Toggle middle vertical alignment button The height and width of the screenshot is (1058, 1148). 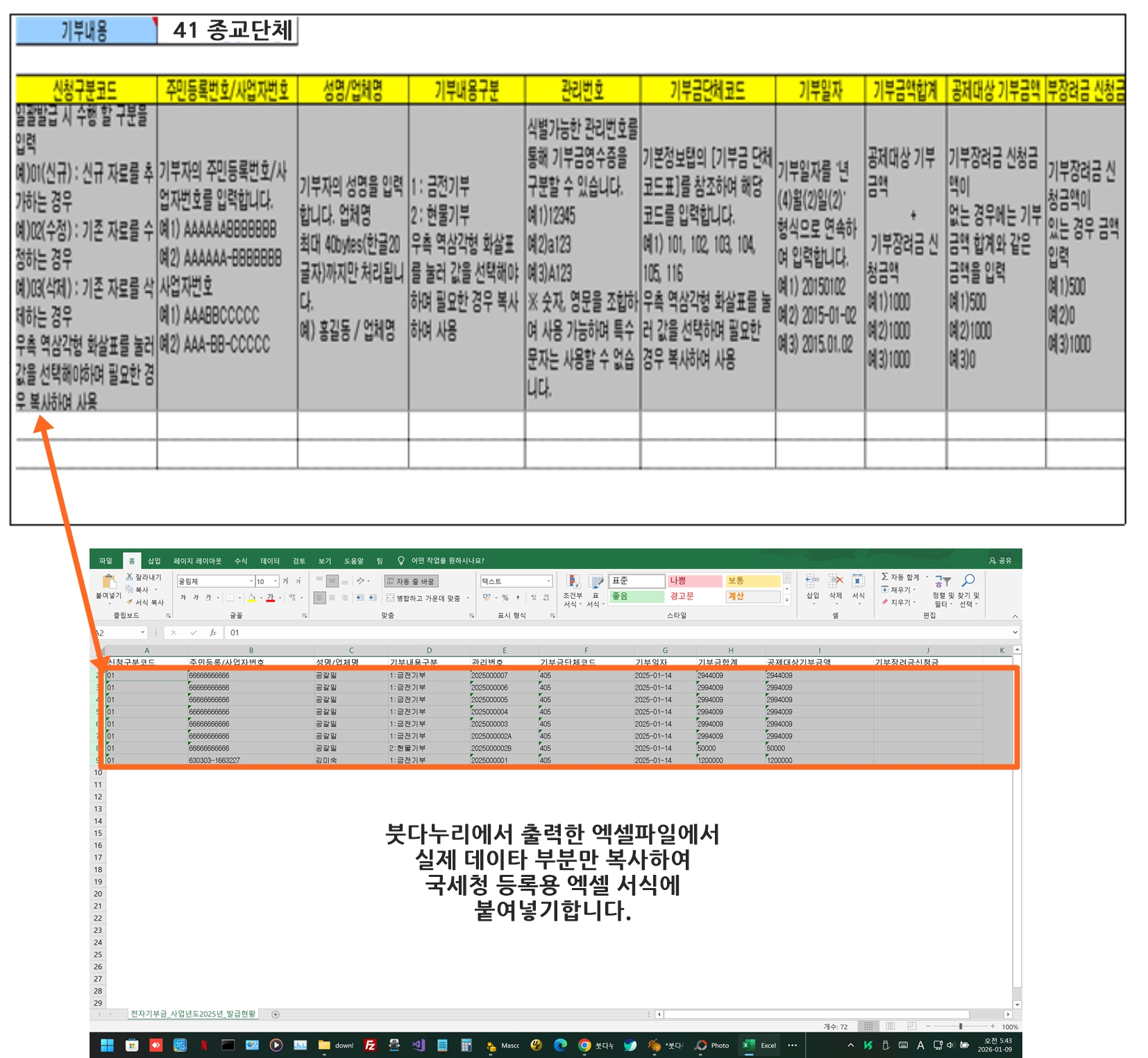point(332,581)
